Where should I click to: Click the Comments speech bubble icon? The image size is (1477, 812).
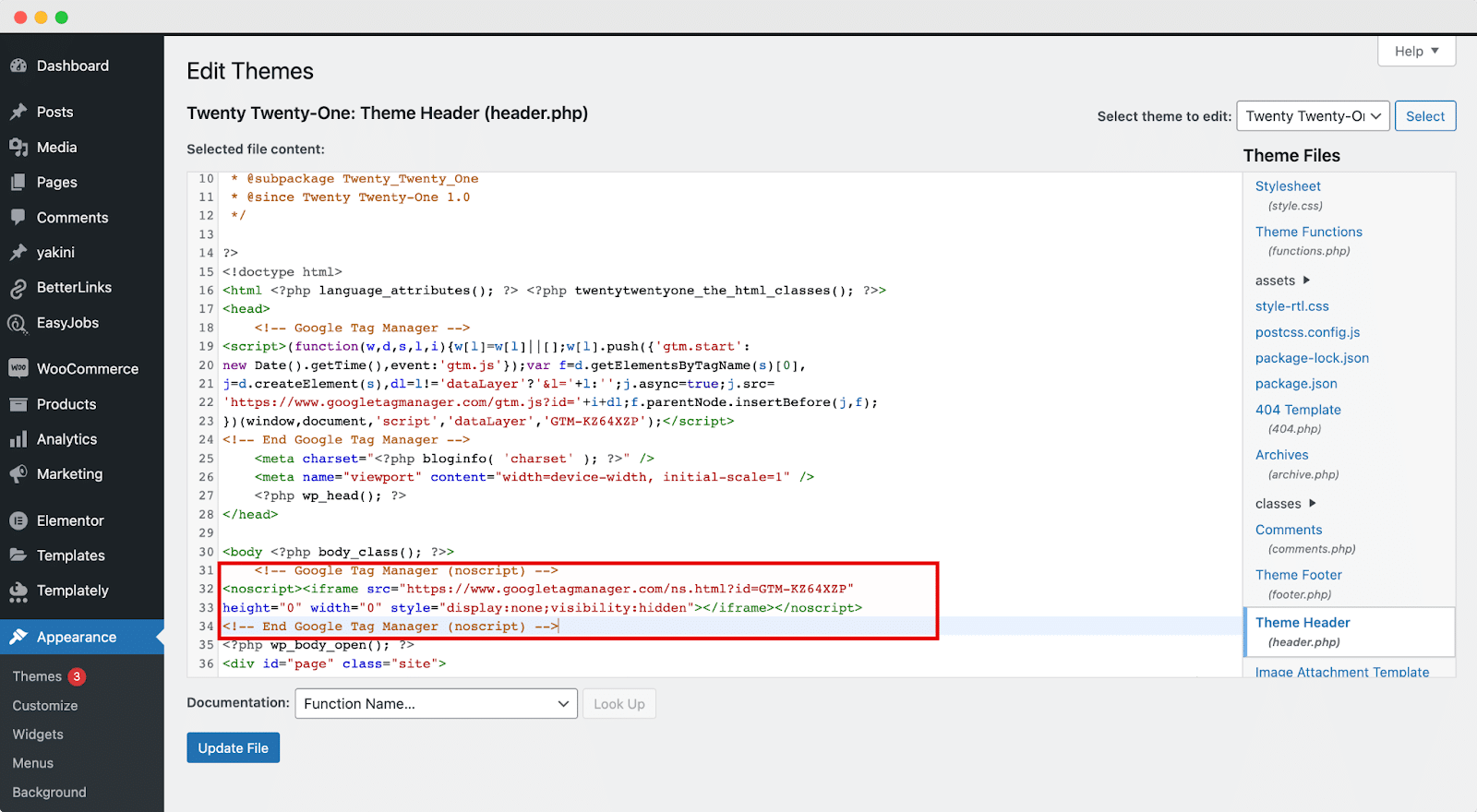[x=18, y=218]
